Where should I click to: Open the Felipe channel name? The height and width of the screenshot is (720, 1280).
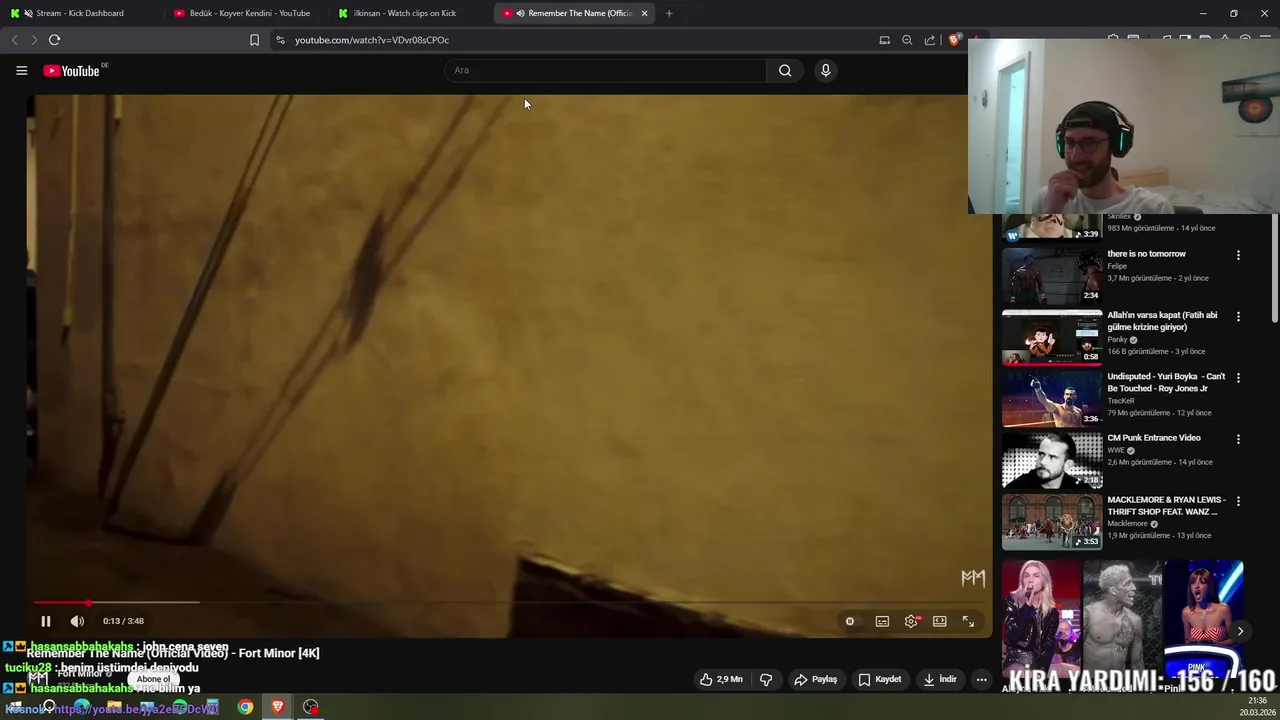click(x=1117, y=266)
